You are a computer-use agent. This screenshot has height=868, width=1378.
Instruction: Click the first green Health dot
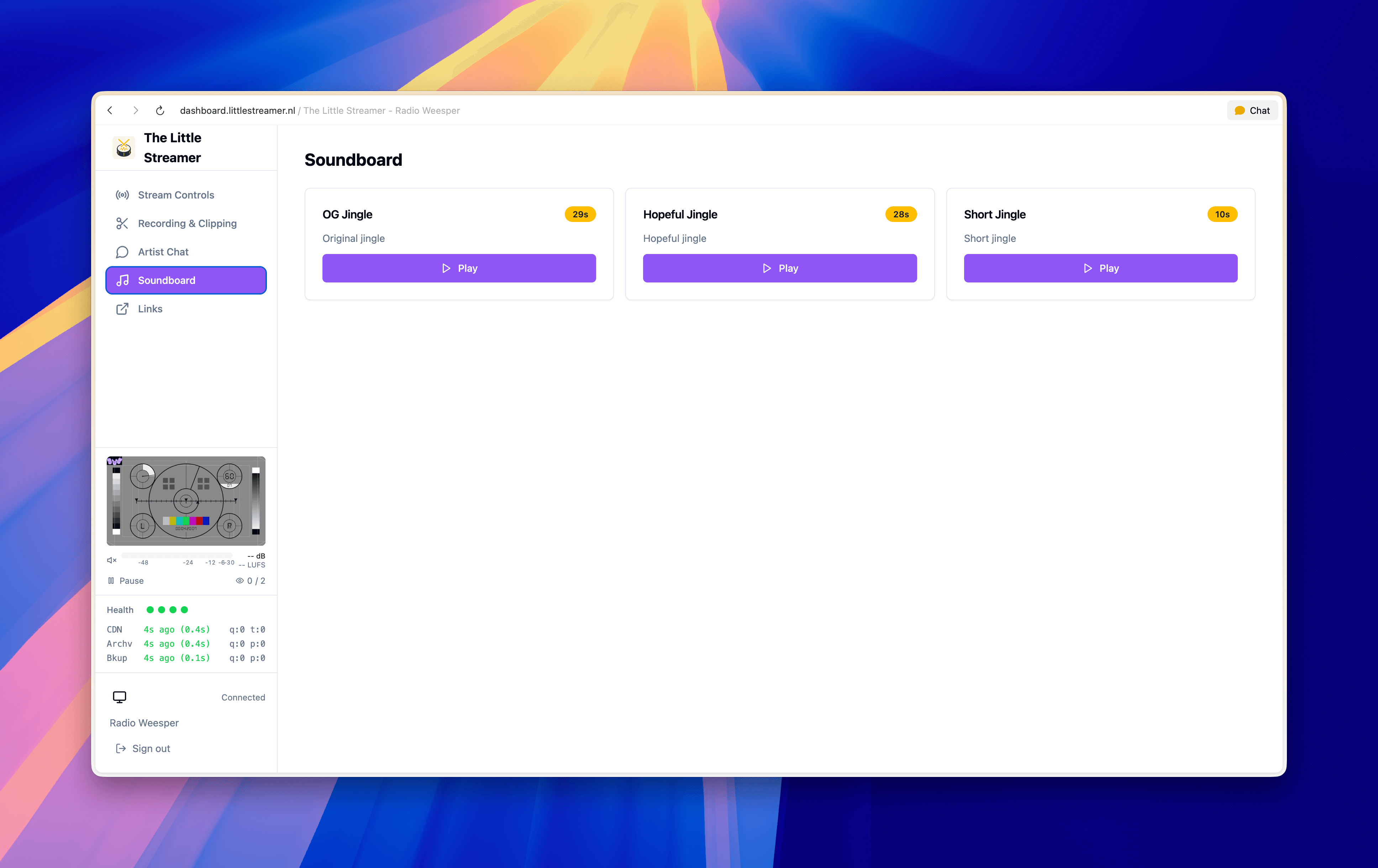click(150, 610)
